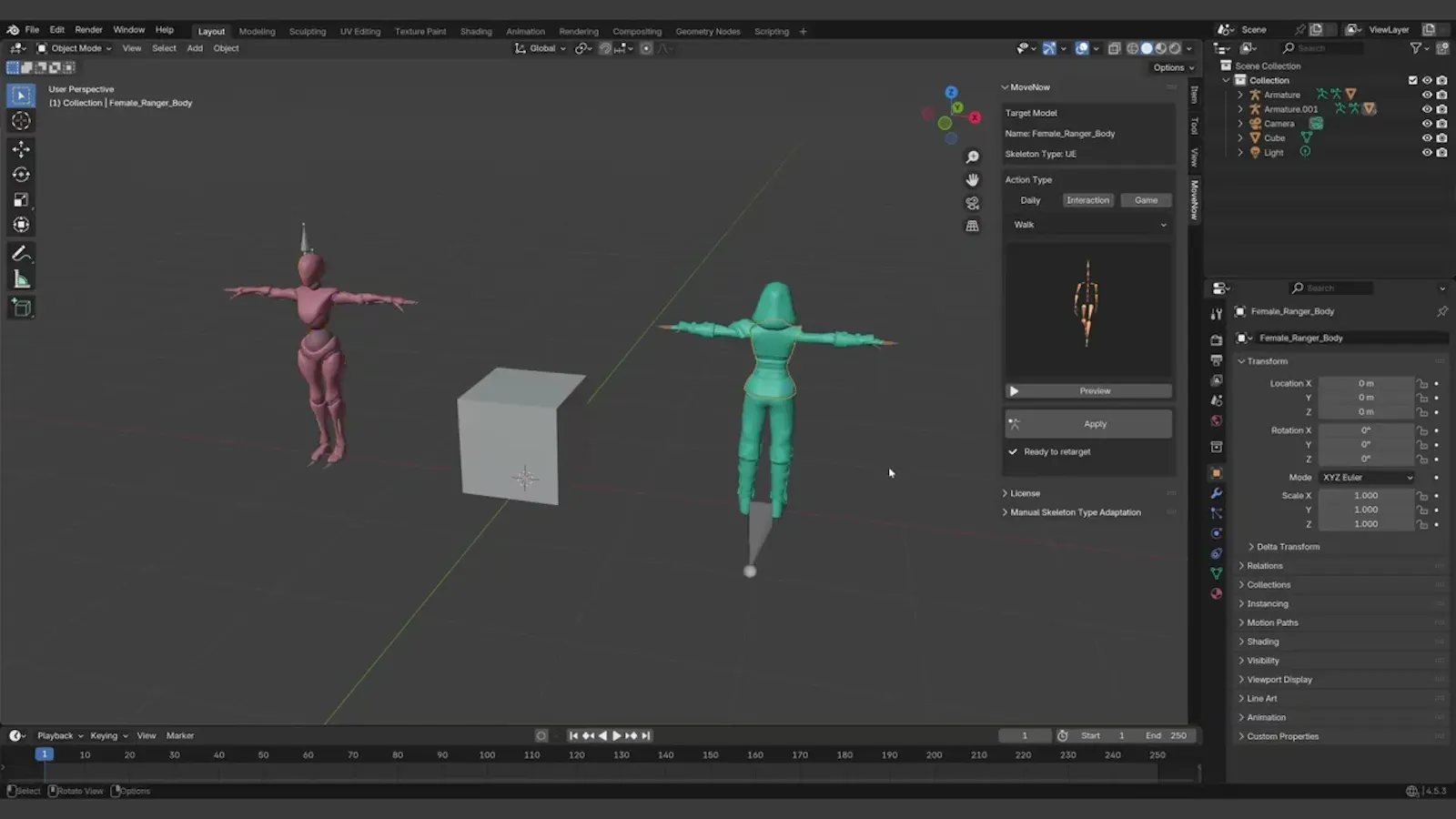Image resolution: width=1456 pixels, height=819 pixels.
Task: Select the Daily action type
Action: (x=1030, y=200)
